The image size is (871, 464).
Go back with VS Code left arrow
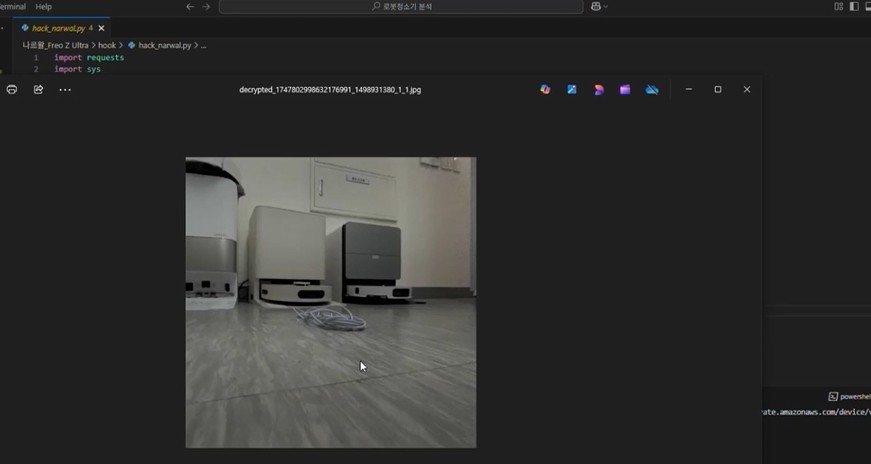pyautogui.click(x=190, y=6)
